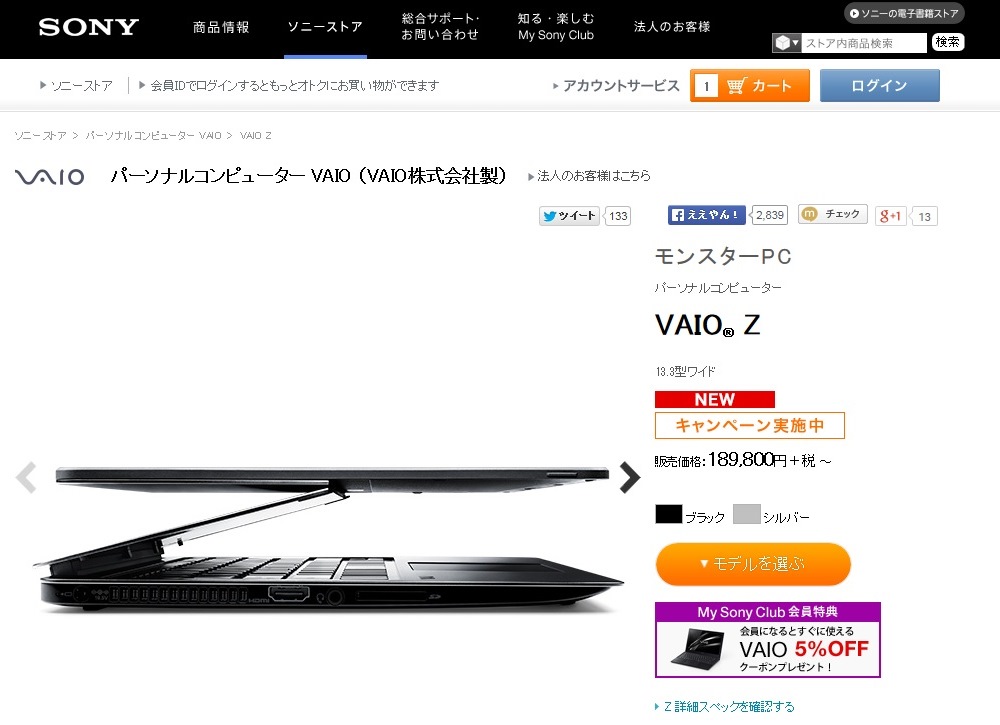
Task: Show previous product image arrow
Action: (26, 478)
